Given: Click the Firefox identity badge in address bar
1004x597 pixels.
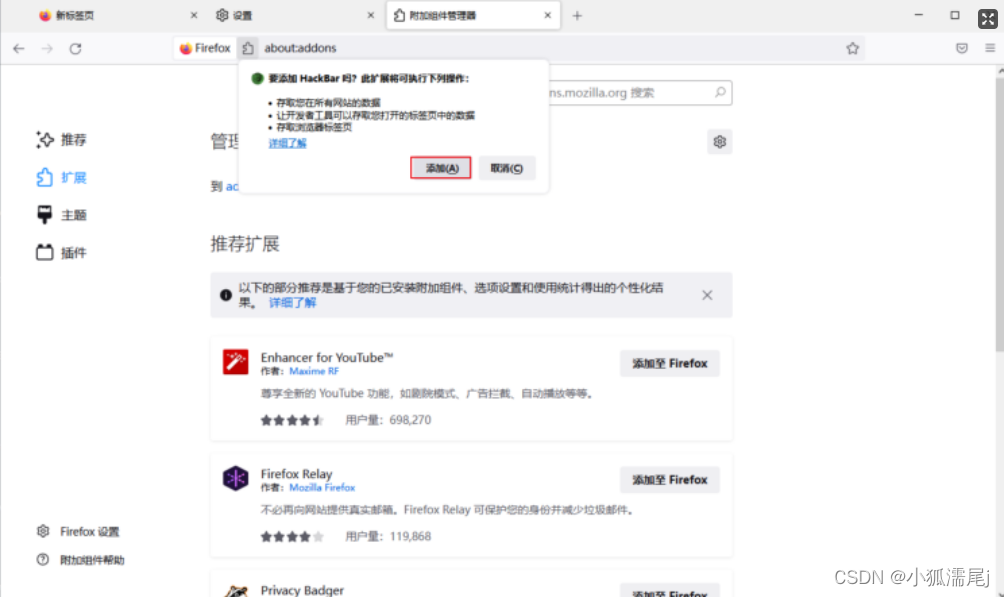Looking at the screenshot, I should [x=205, y=48].
